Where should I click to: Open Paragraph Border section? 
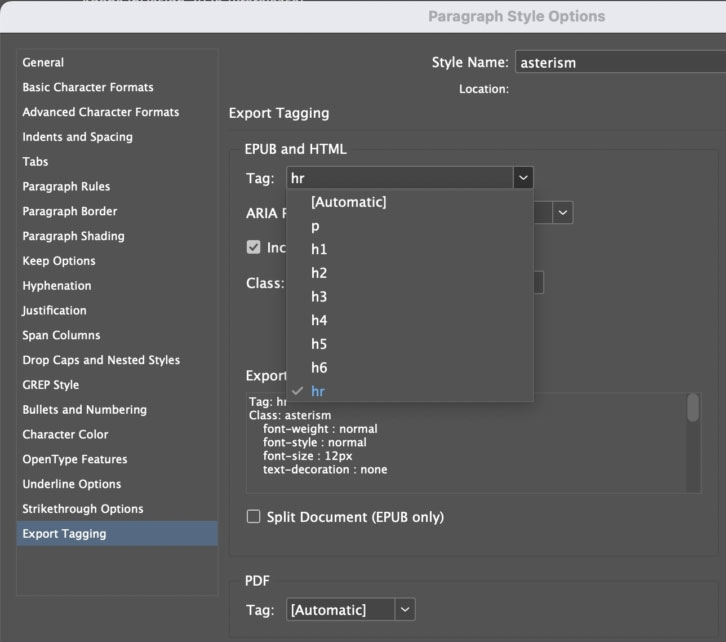coord(117,212)
